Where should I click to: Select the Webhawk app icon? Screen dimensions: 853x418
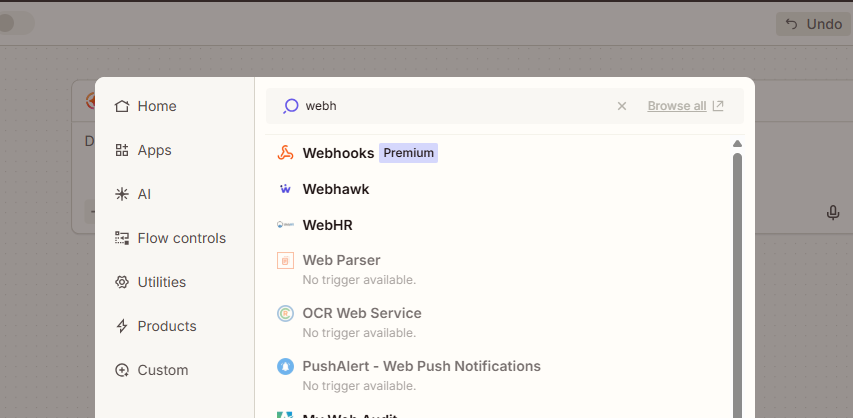coord(285,189)
